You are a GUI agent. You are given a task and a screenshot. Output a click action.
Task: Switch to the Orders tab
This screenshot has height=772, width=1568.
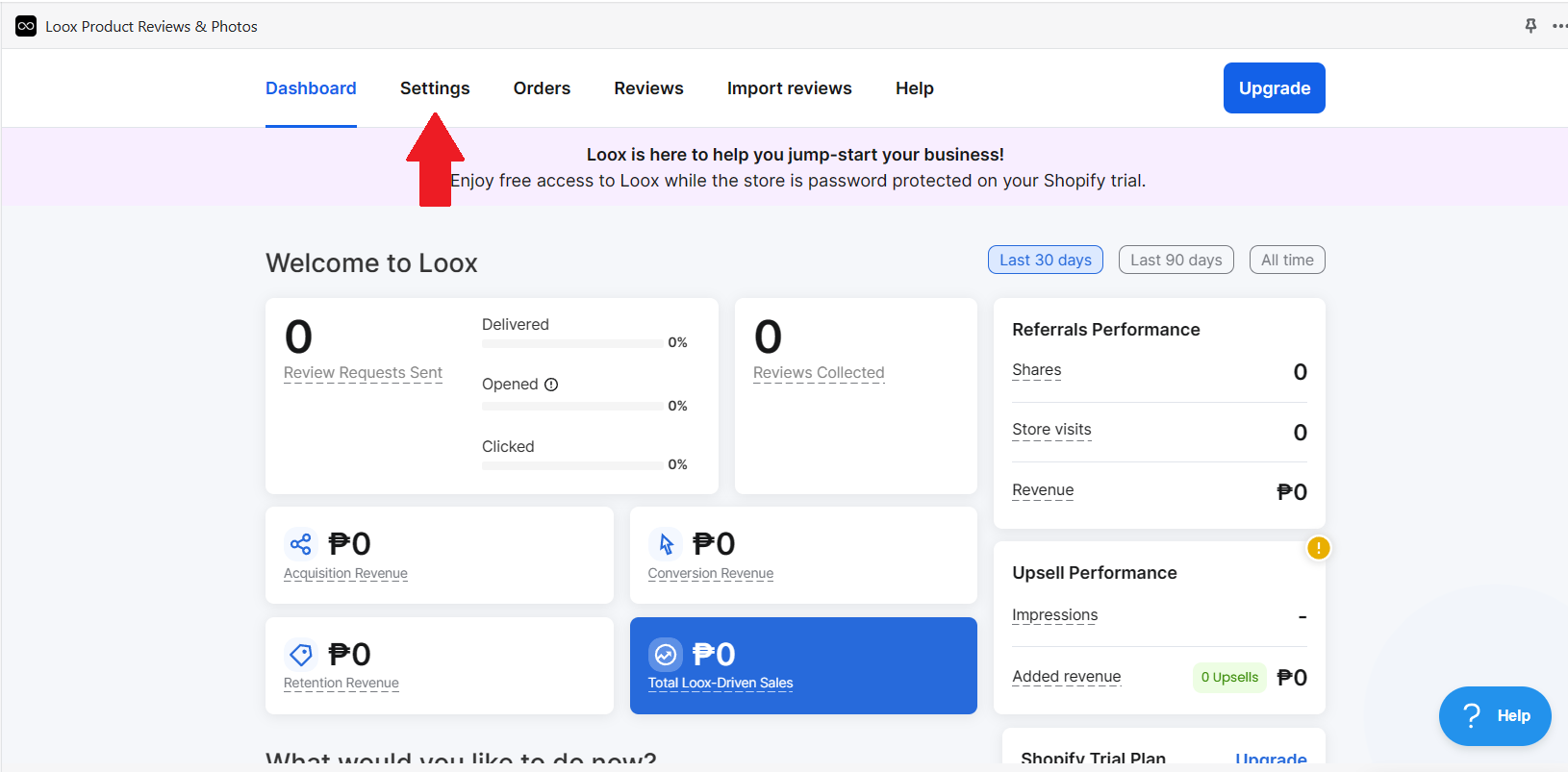542,88
